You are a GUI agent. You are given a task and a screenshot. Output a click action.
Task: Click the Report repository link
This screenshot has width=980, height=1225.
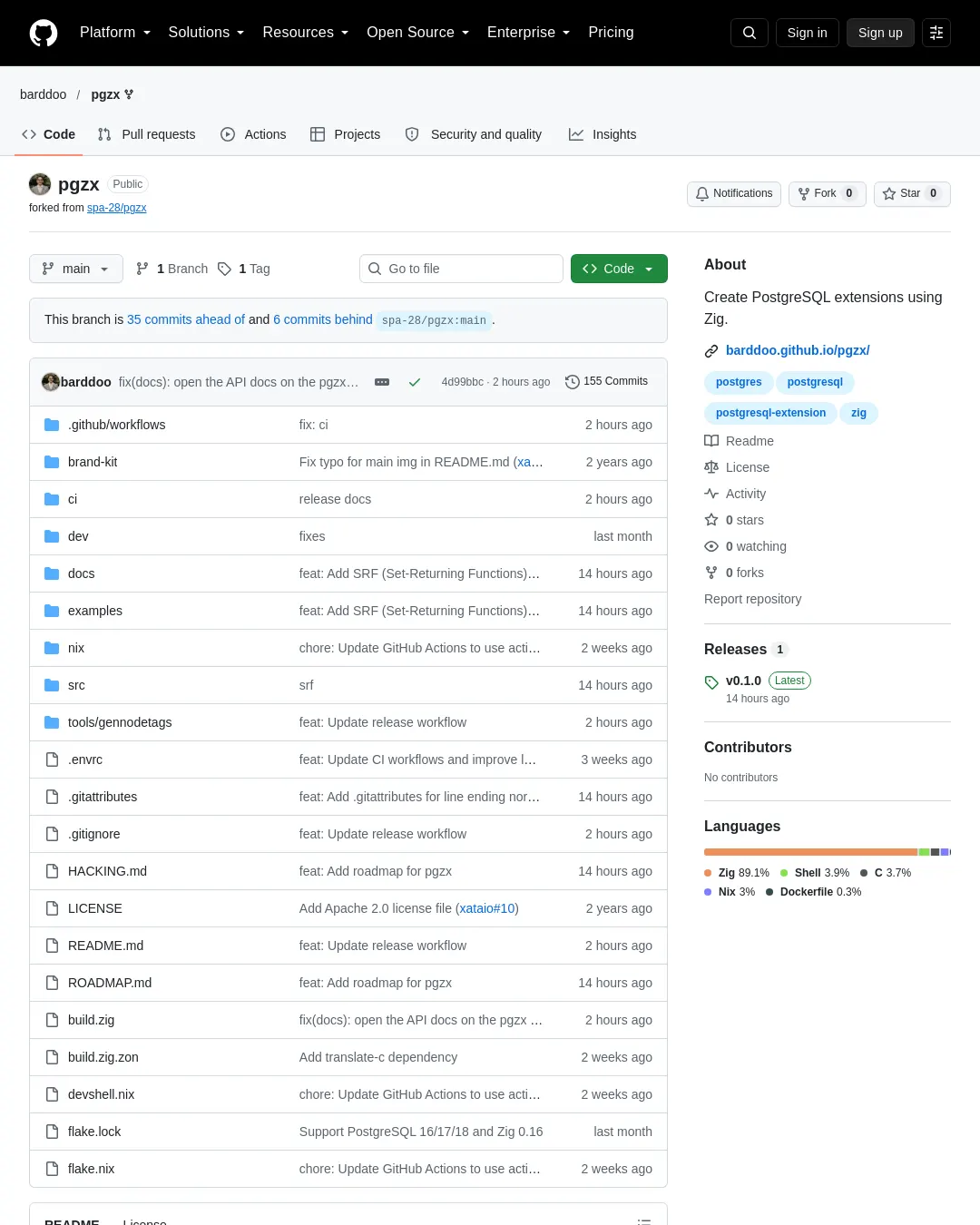(753, 599)
